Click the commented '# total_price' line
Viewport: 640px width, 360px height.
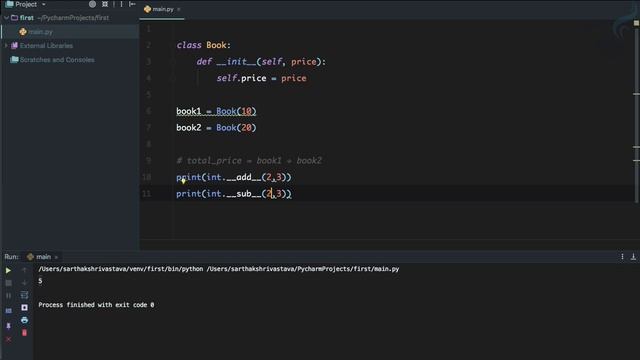tap(249, 160)
